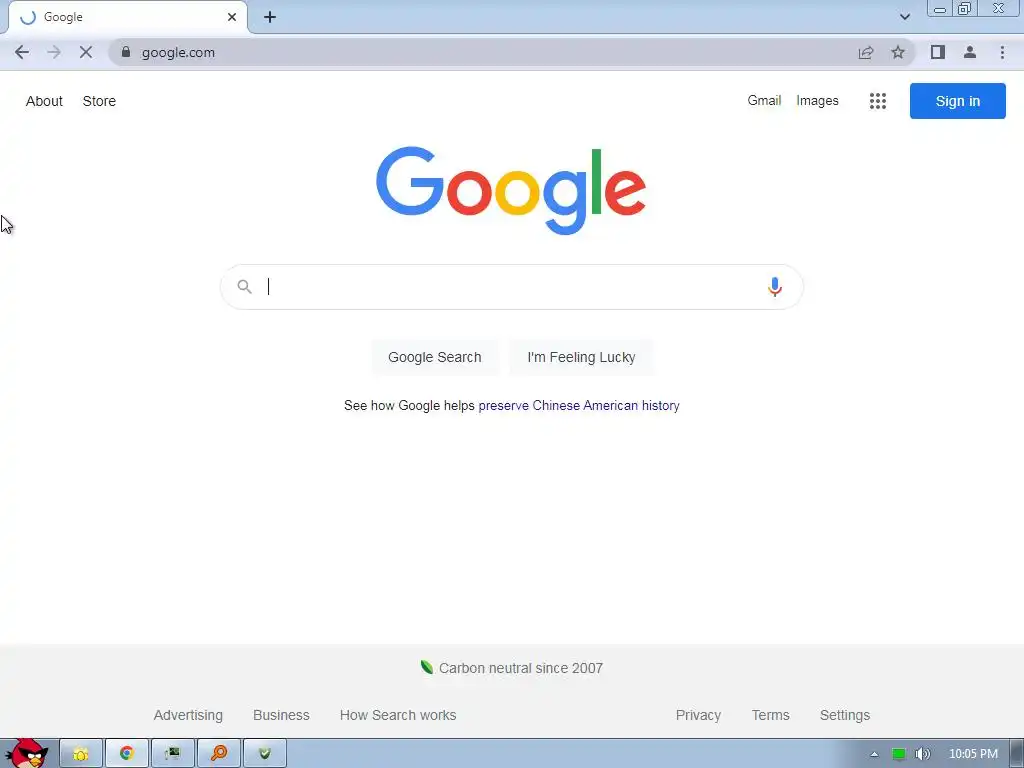Image resolution: width=1024 pixels, height=768 pixels.
Task: Expand the tab search dropdown arrow
Action: [904, 17]
